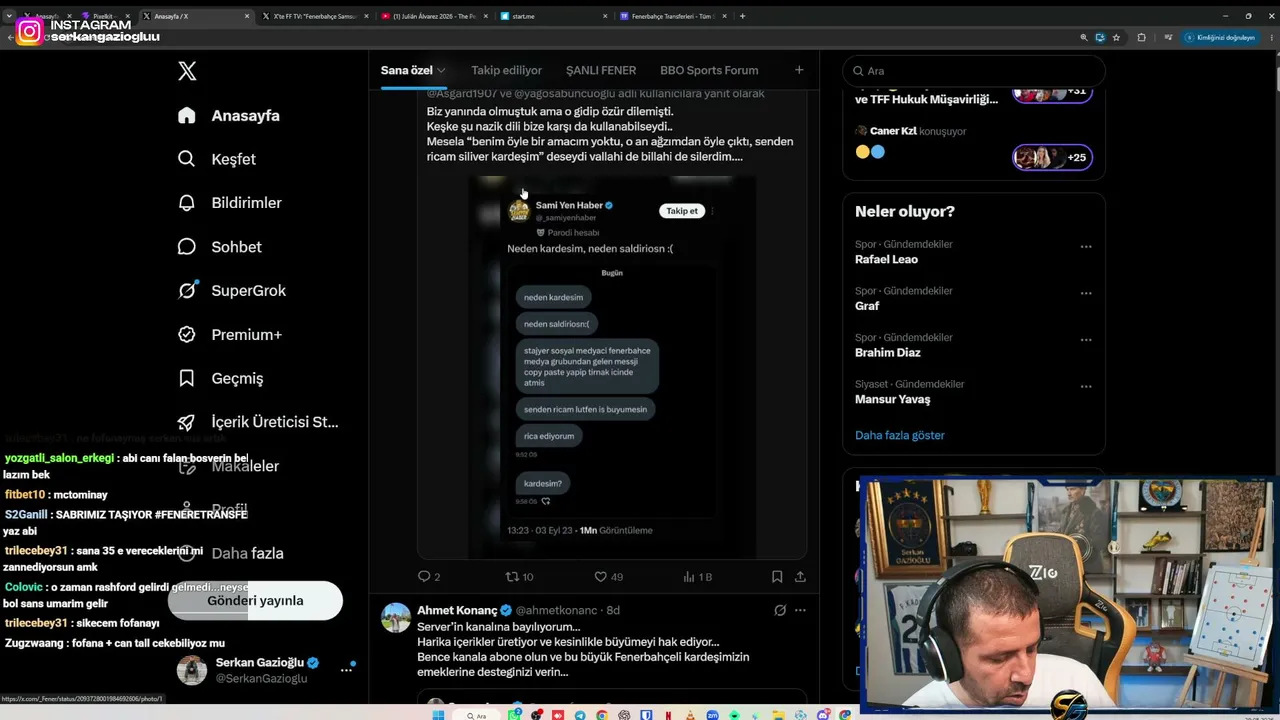Open a new browser tab
Screen dimensions: 1280x720
pyautogui.click(x=742, y=16)
